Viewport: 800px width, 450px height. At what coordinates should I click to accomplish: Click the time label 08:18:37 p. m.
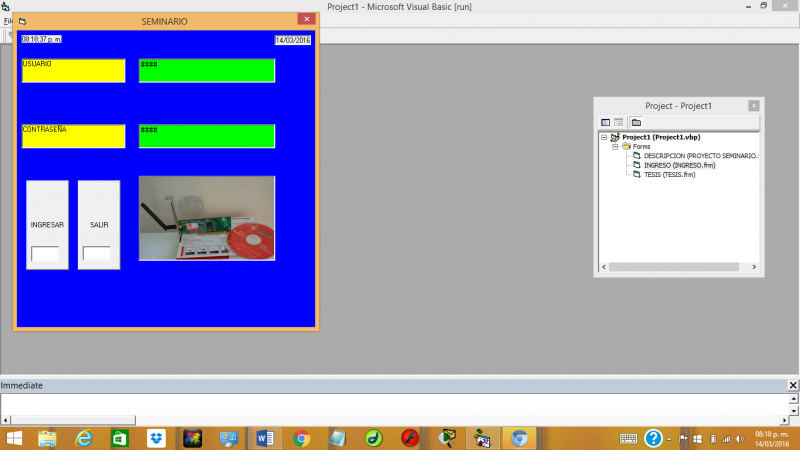coord(41,39)
